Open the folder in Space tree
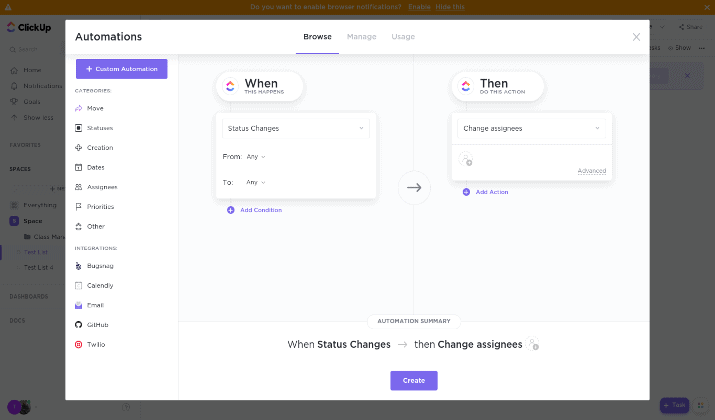 tap(44, 237)
